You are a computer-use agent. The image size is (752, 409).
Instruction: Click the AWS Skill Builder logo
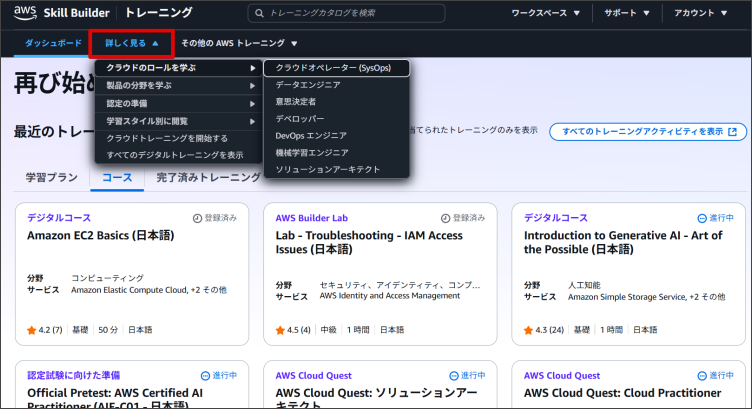click(x=60, y=14)
